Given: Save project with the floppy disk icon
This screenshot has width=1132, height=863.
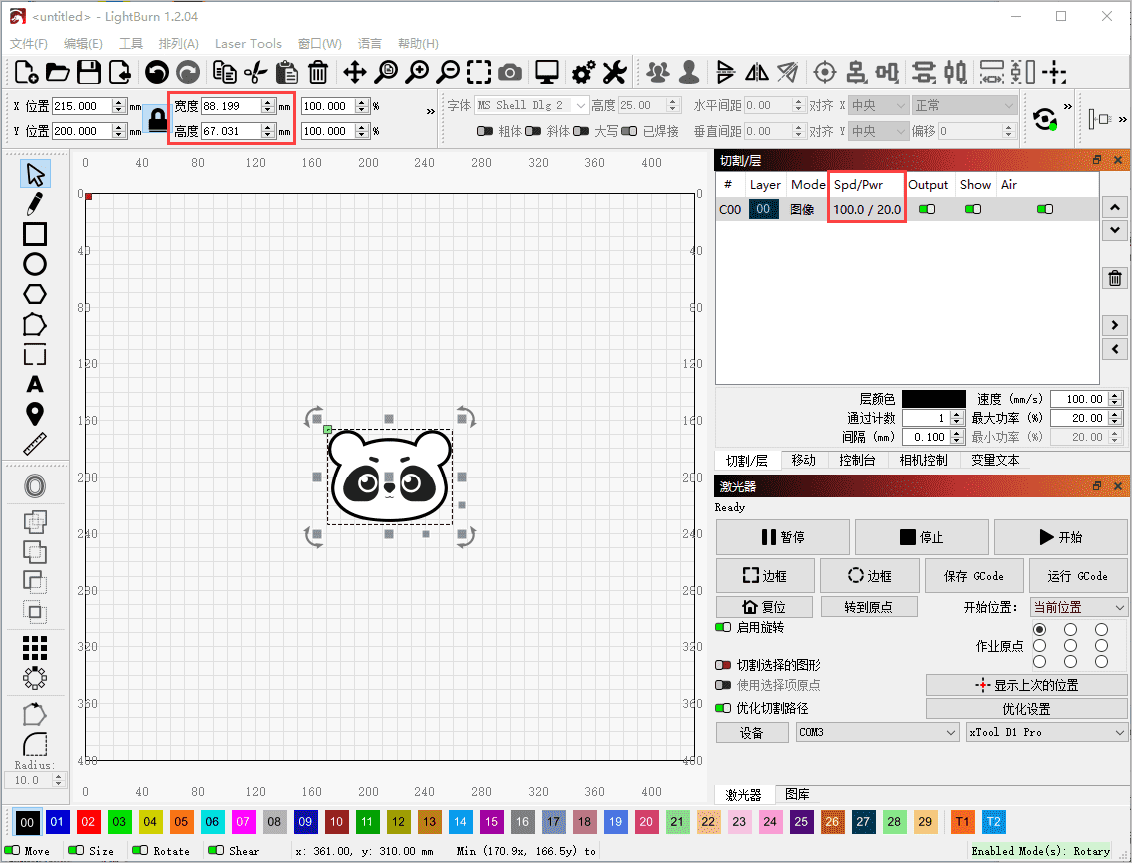Looking at the screenshot, I should coord(89,72).
